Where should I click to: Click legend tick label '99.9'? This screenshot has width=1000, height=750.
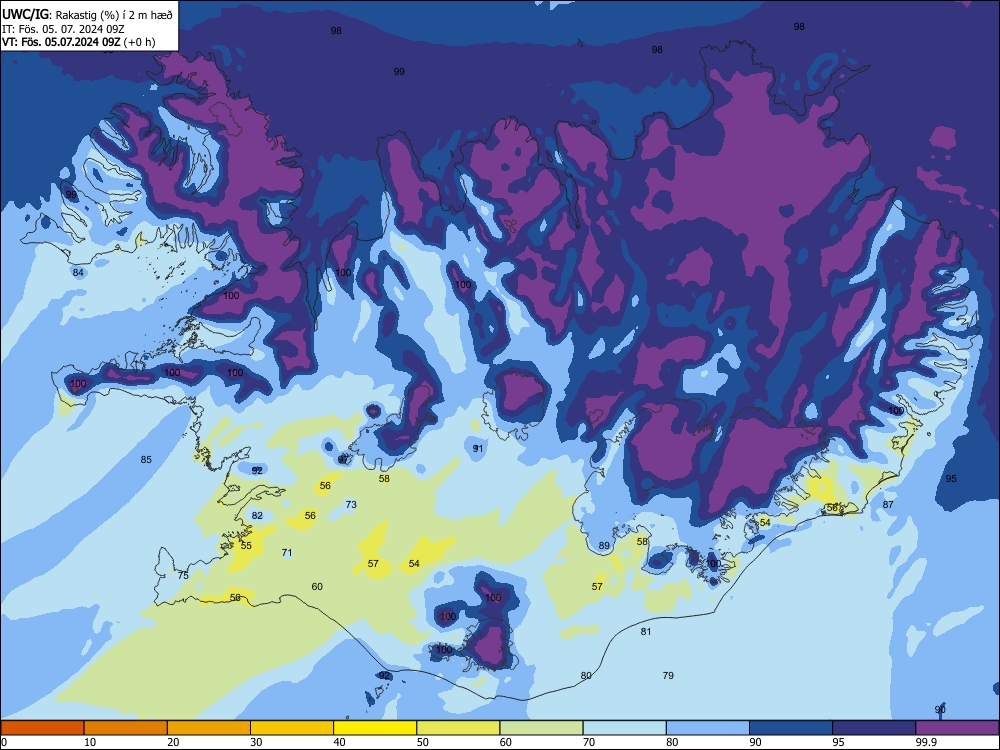point(926,742)
